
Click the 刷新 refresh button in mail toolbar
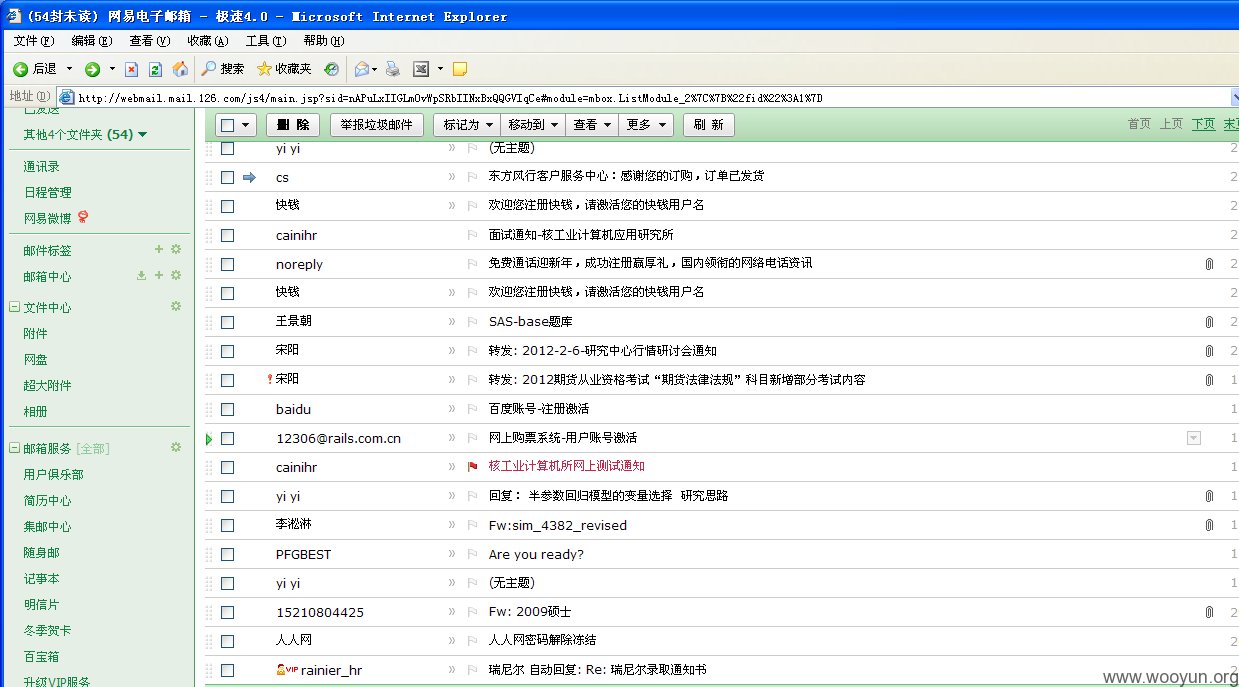click(x=708, y=125)
